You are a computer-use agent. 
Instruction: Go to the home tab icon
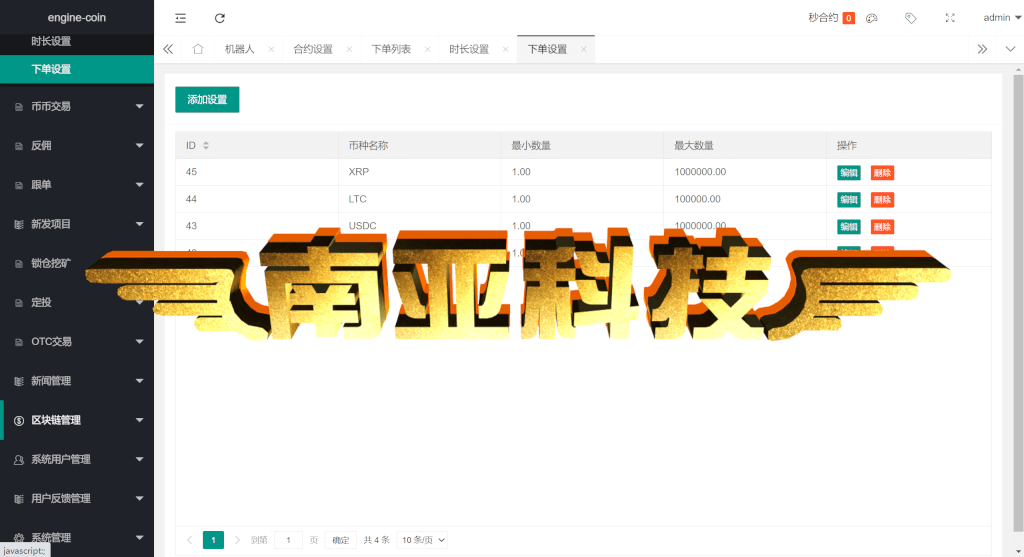coord(198,49)
